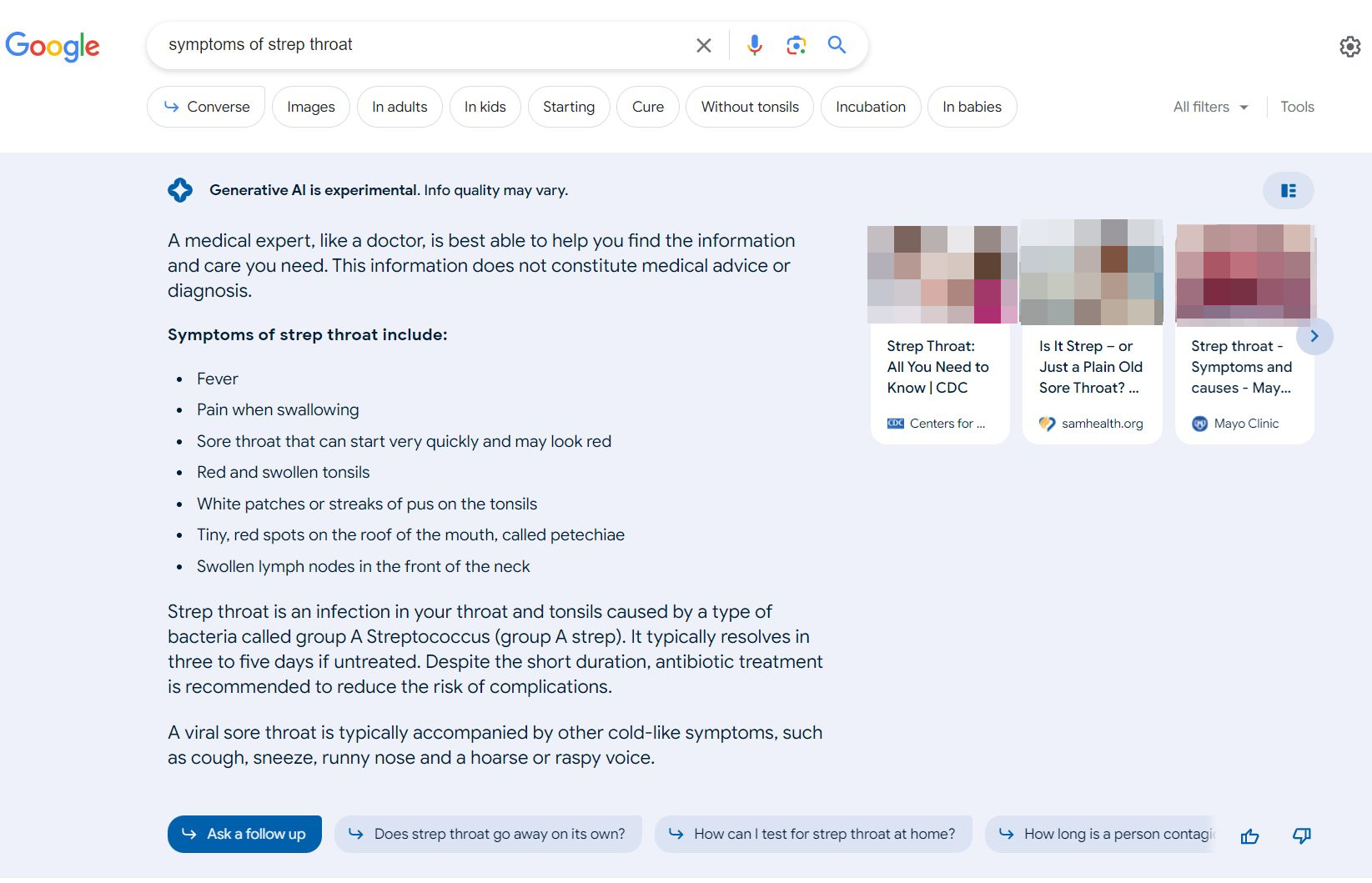Open the AI response layout view icon

click(1287, 190)
